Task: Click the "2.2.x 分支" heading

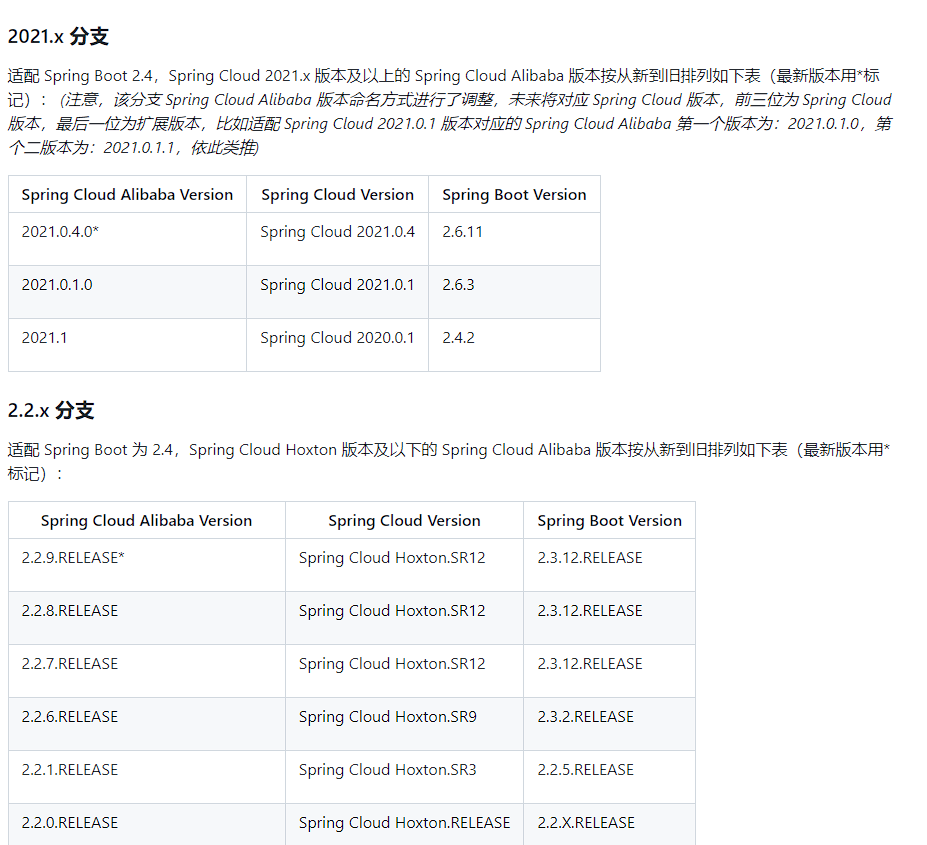Action: tap(51, 410)
